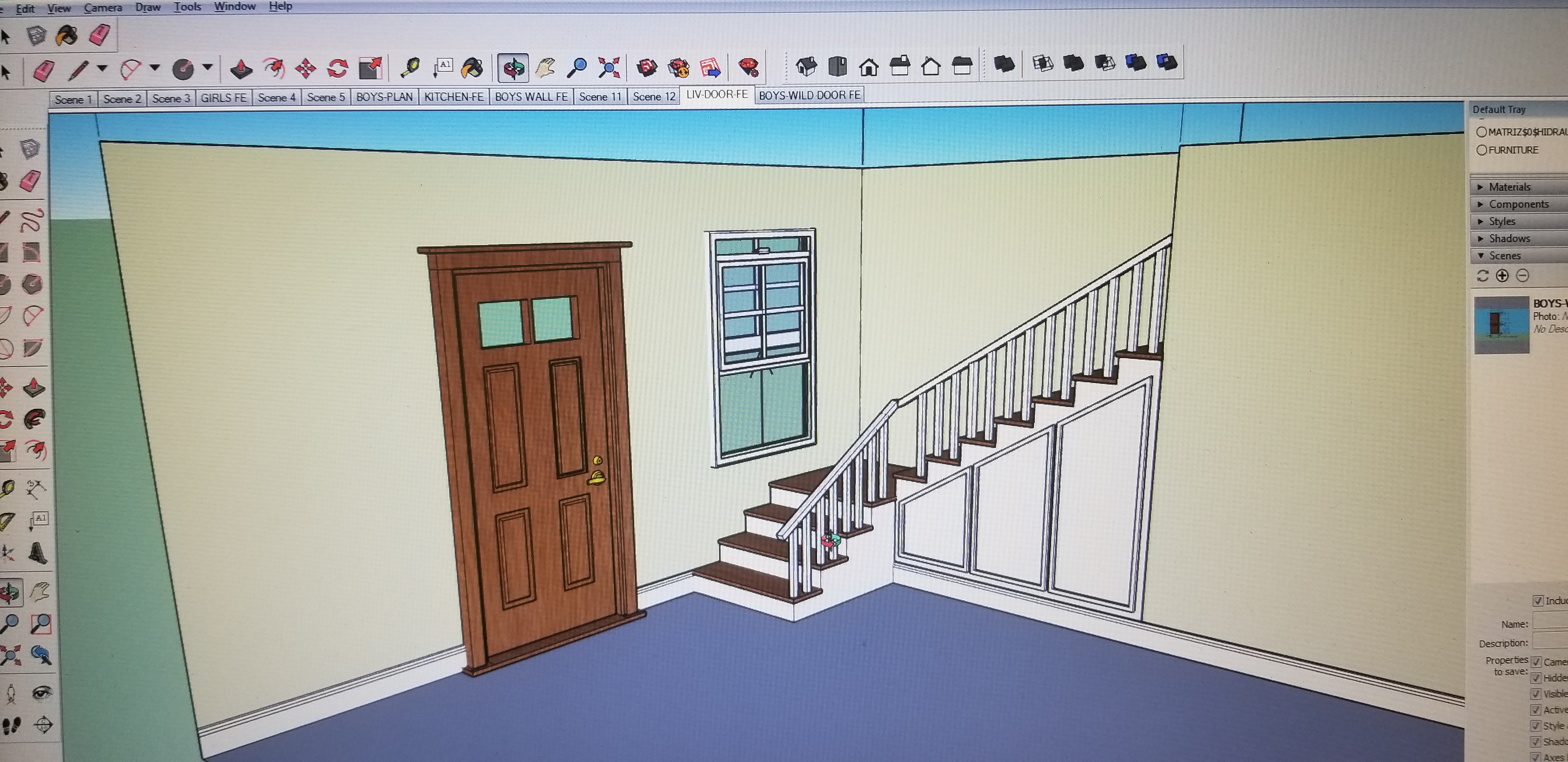
Task: Select MATRIZ$0$HIDRAL radio option
Action: pyautogui.click(x=1482, y=132)
